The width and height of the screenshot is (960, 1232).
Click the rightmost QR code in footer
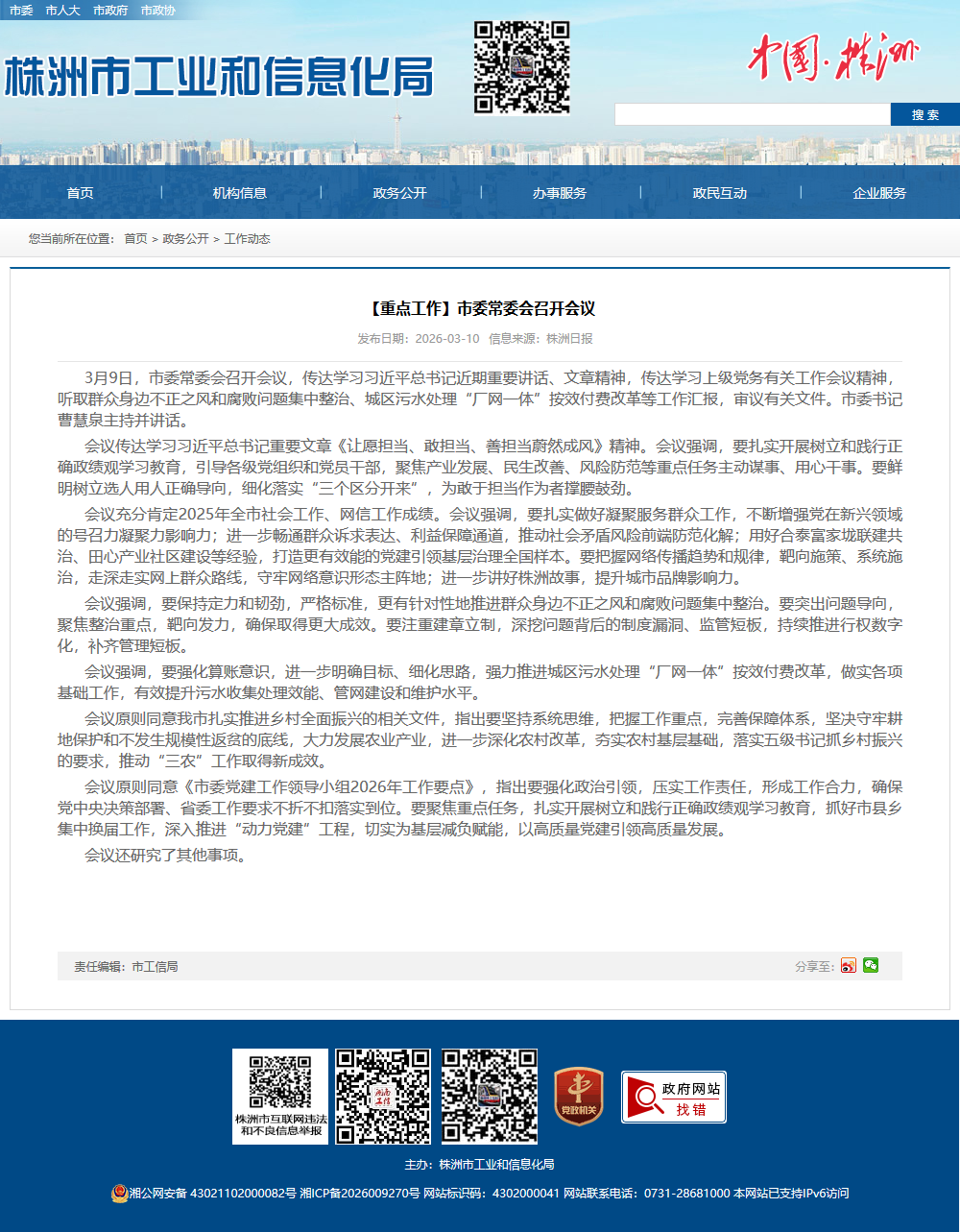(490, 1096)
